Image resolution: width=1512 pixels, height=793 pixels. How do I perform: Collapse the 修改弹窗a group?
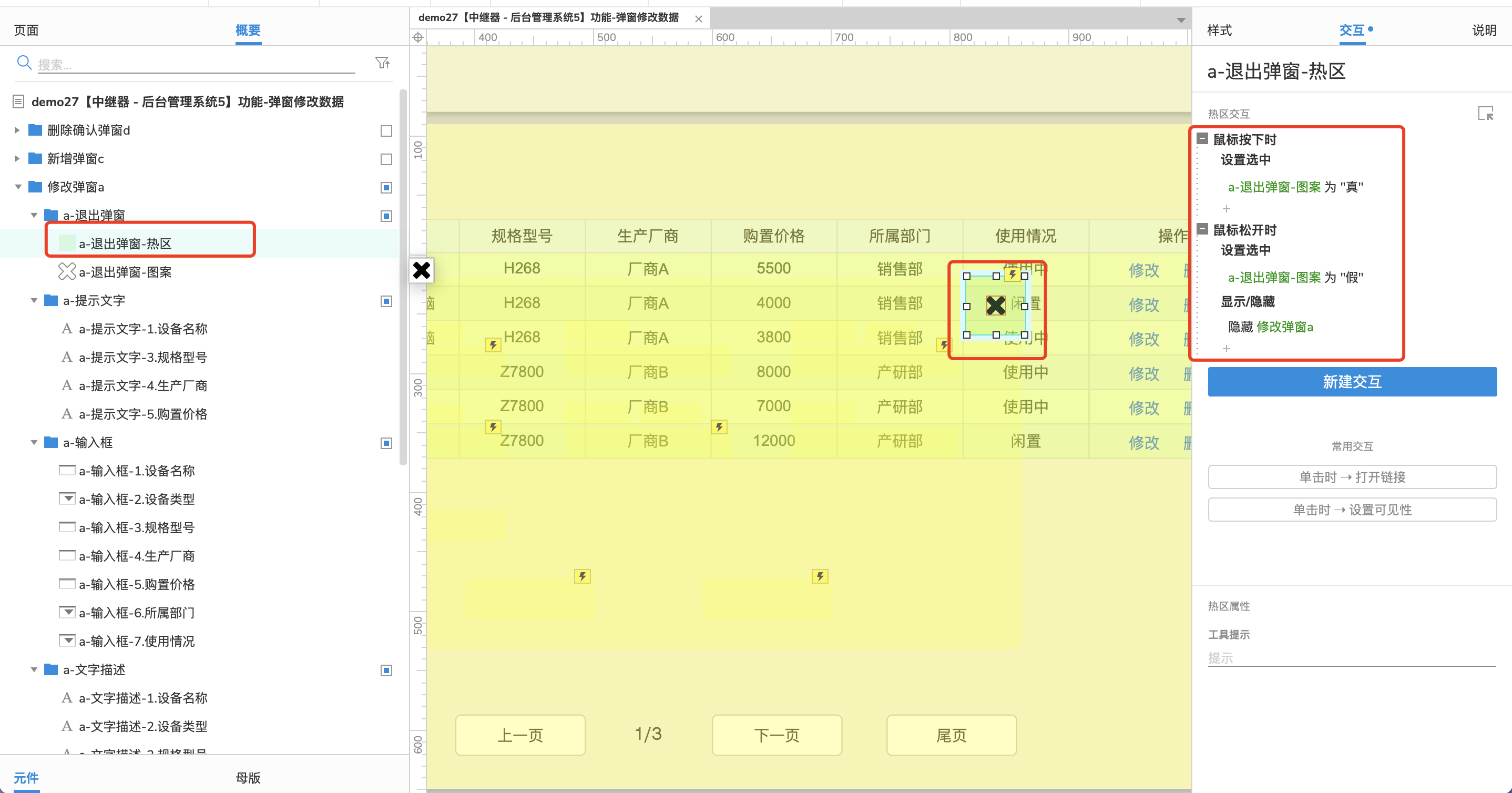(18, 187)
